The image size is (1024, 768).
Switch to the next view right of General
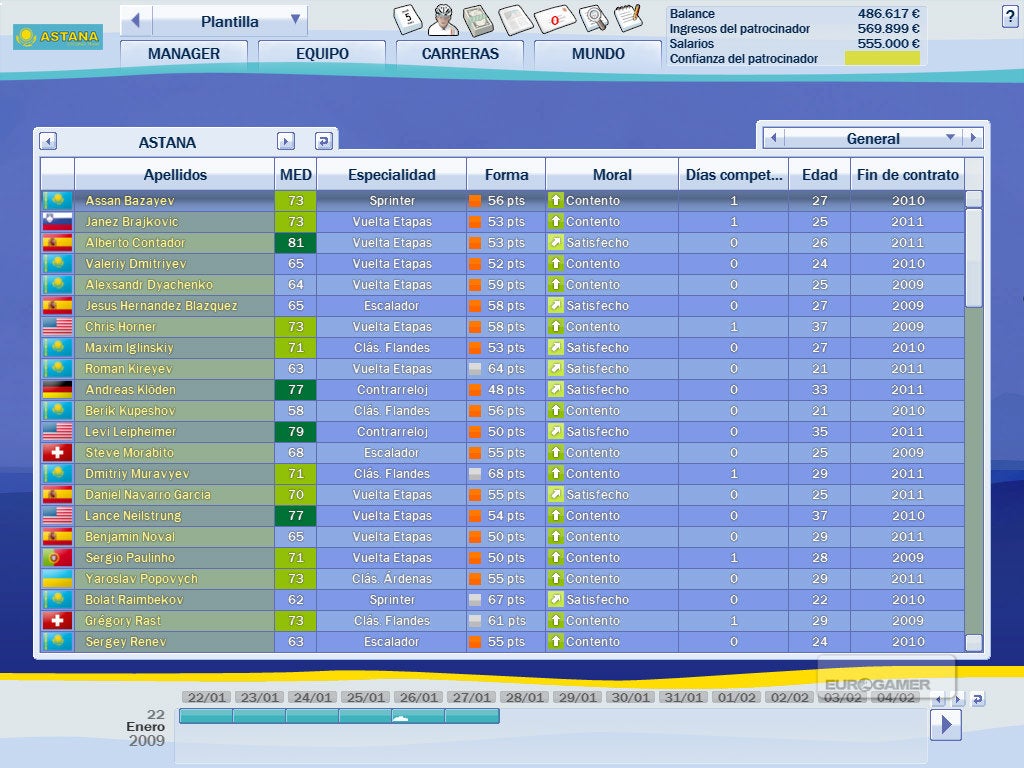(x=973, y=138)
